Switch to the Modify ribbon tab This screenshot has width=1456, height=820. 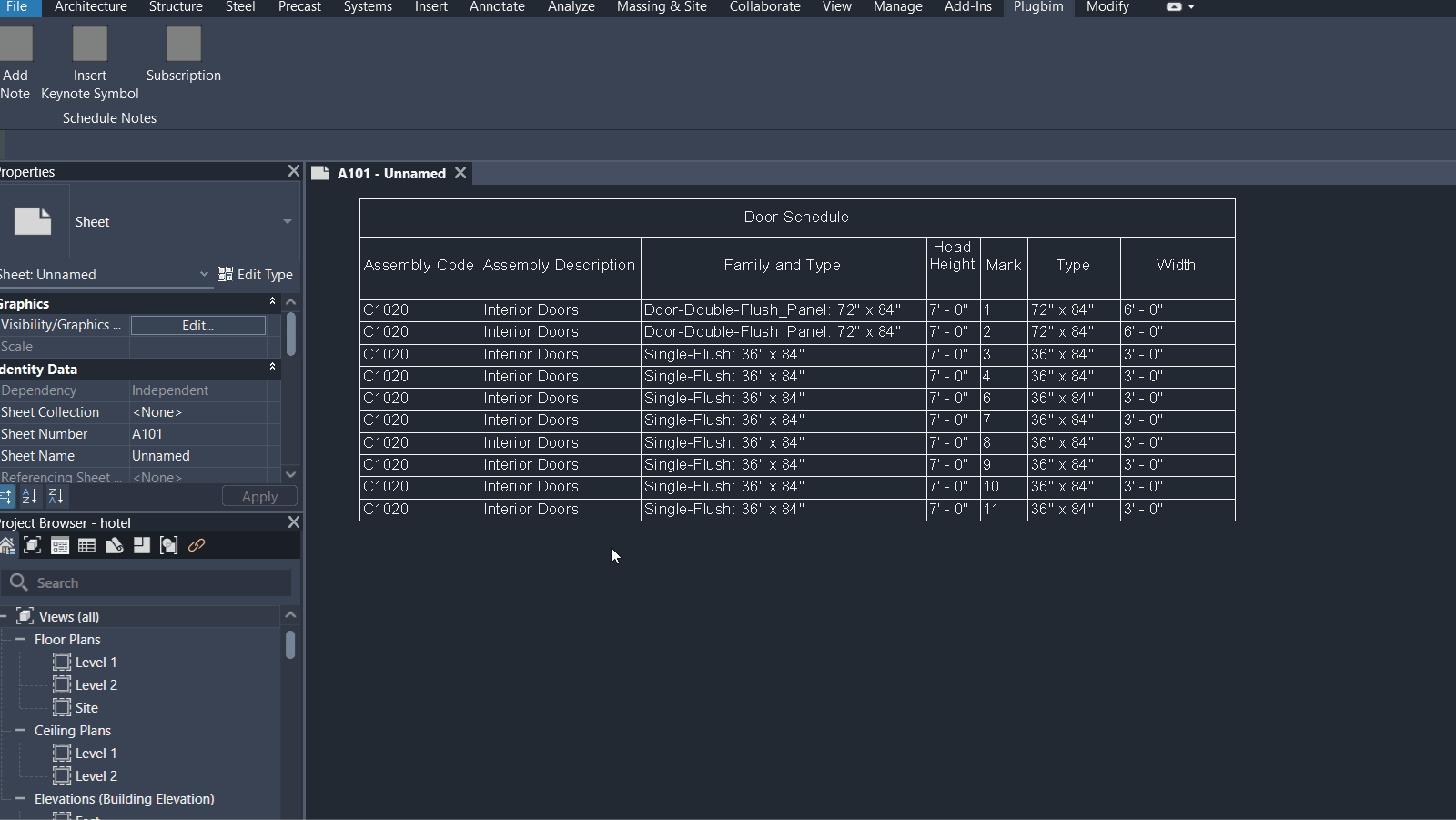coord(1107,6)
